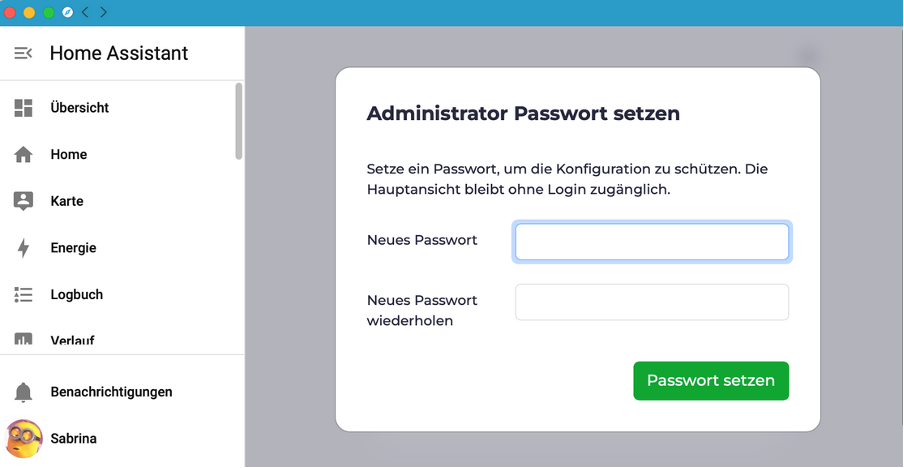This screenshot has height=468, width=904.
Task: Open the Karte menu entry
Action: pos(67,201)
